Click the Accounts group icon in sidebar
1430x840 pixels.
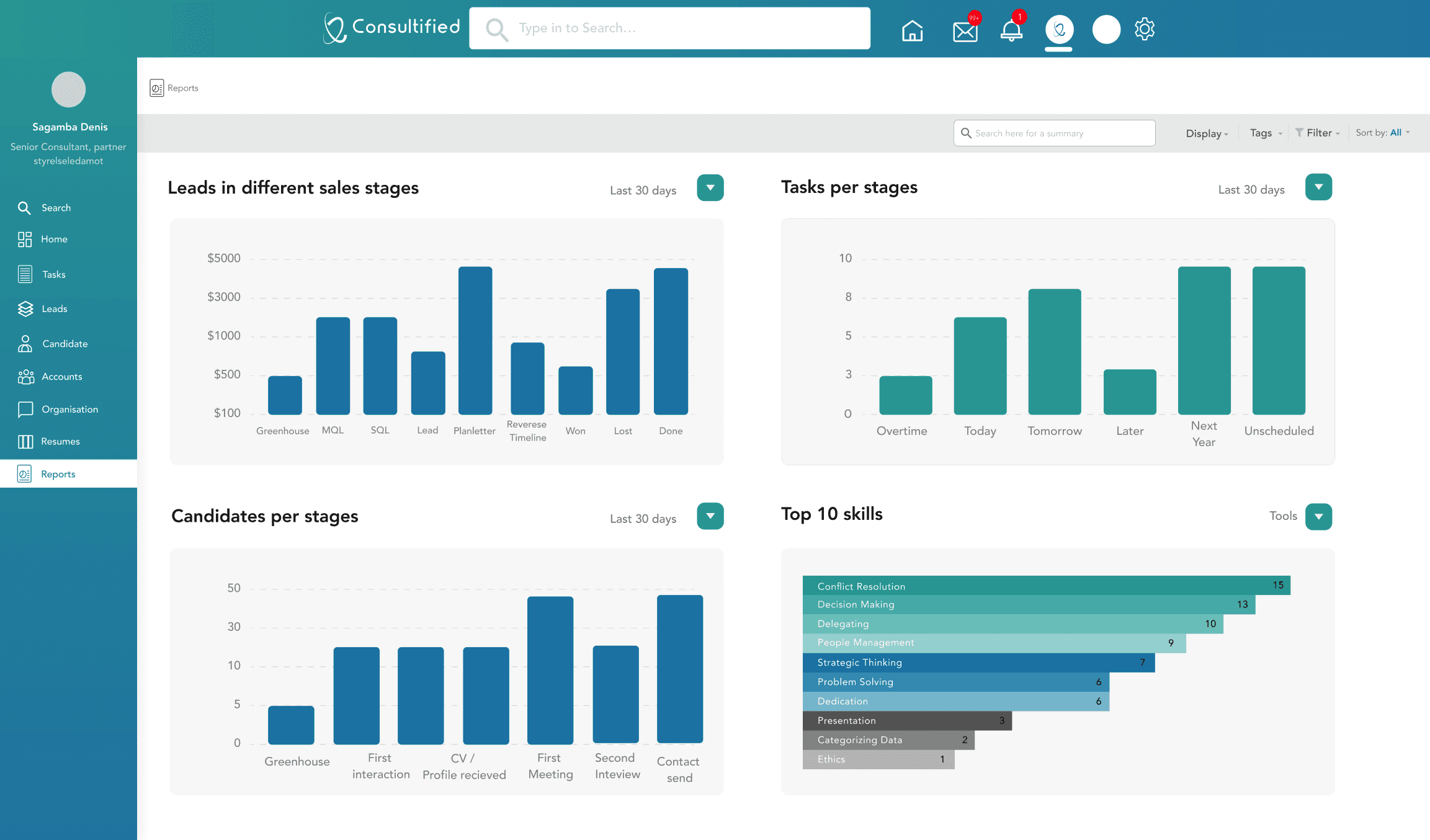pyautogui.click(x=25, y=377)
